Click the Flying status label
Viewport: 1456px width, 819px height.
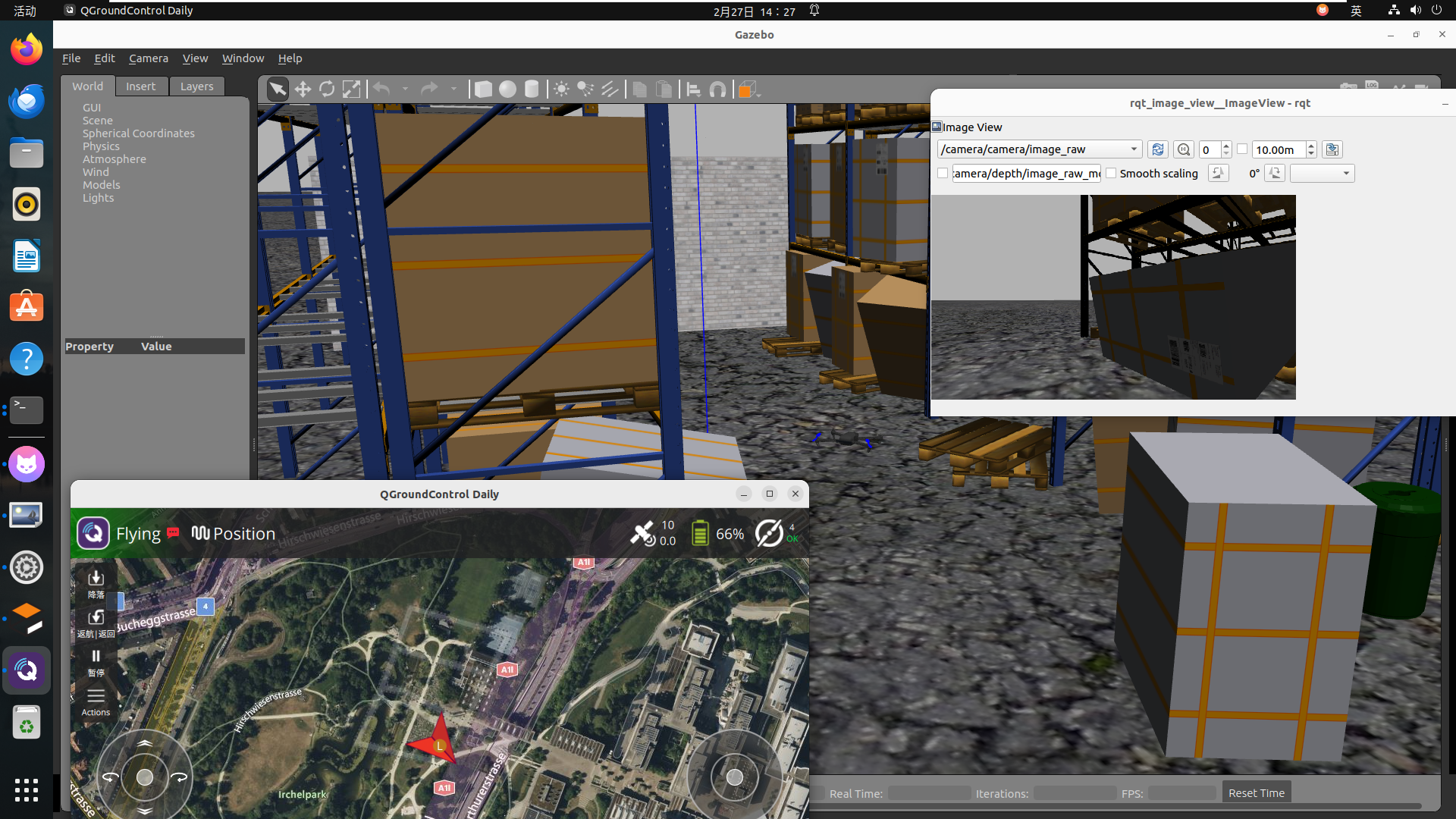pos(138,534)
